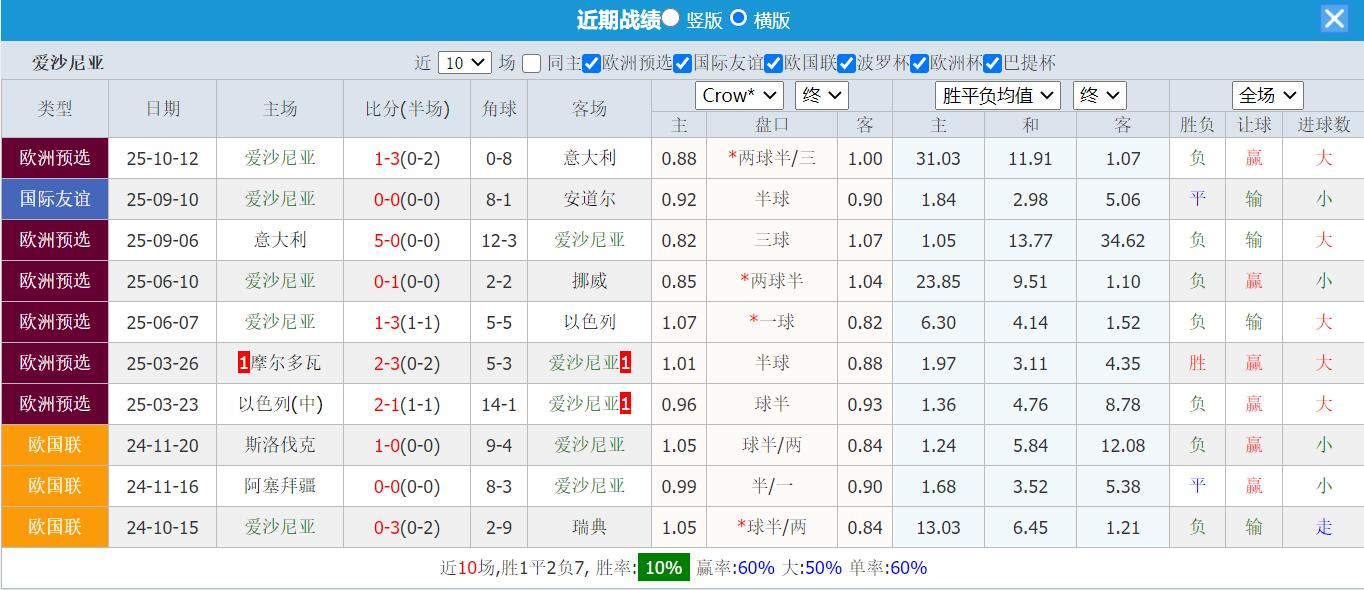This screenshot has width=1364, height=590.
Task: Open the Crow* bookmaker dropdown
Action: click(739, 96)
